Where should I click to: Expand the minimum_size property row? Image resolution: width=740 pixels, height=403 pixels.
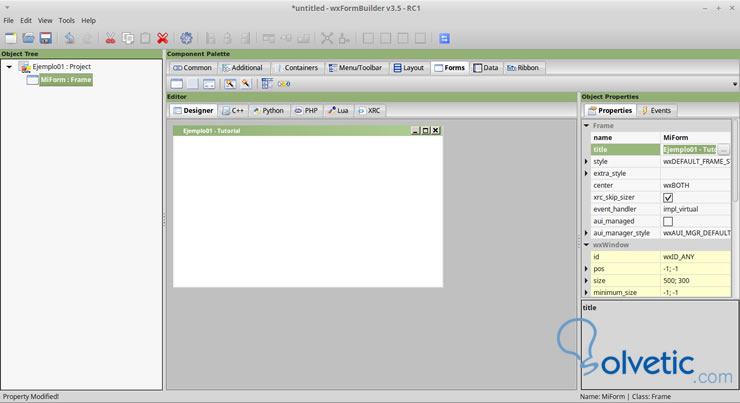[x=587, y=292]
